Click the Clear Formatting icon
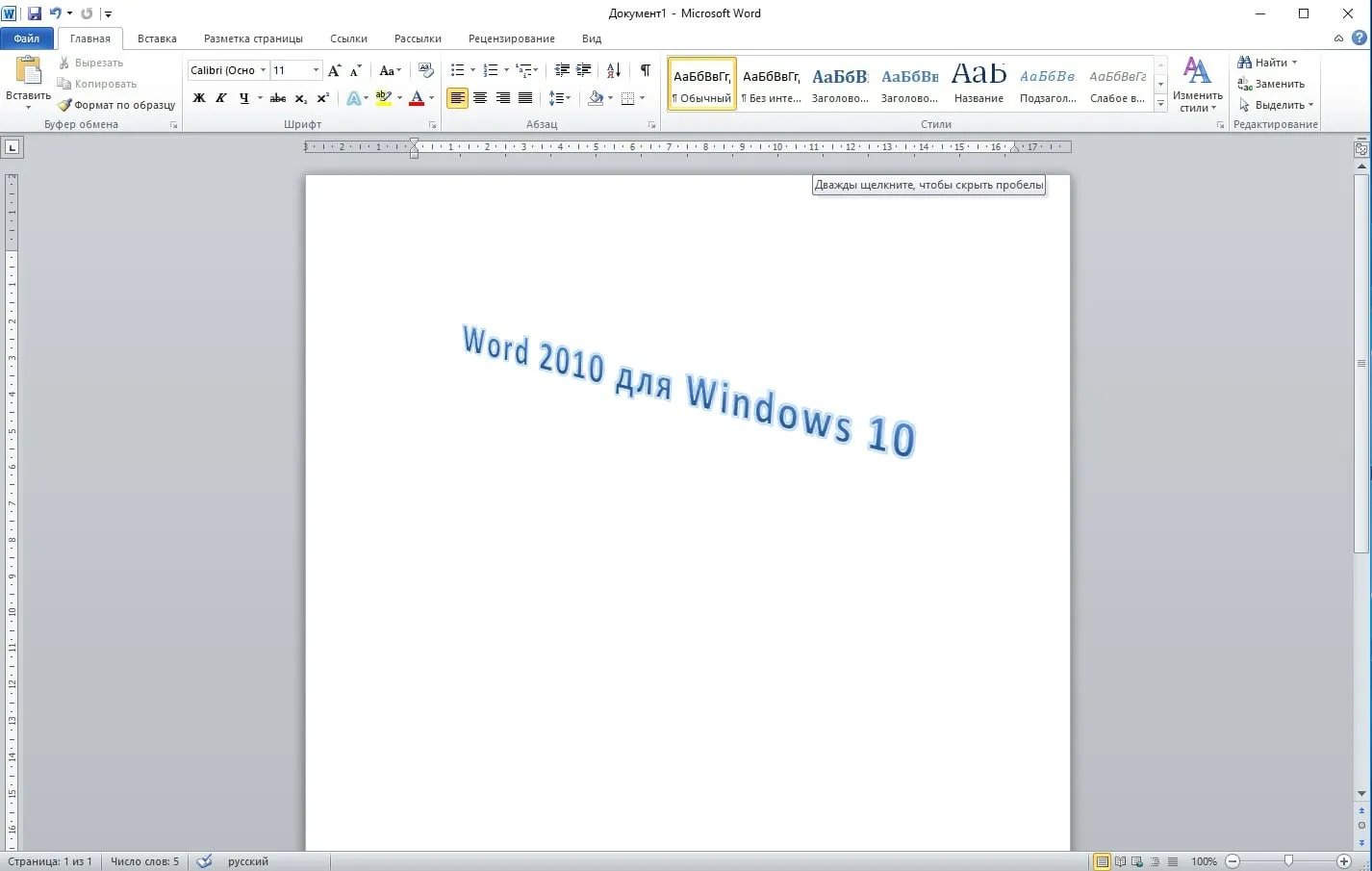Image resolution: width=1372 pixels, height=871 pixels. pos(426,70)
